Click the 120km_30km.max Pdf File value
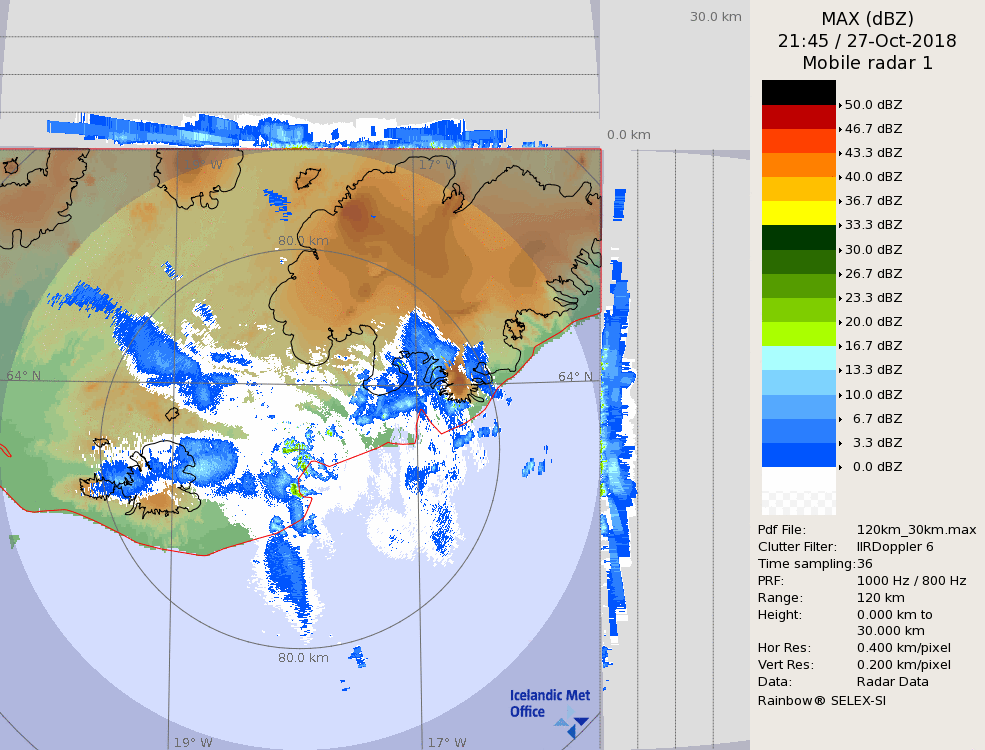Image resolution: width=985 pixels, height=750 pixels. point(916,530)
